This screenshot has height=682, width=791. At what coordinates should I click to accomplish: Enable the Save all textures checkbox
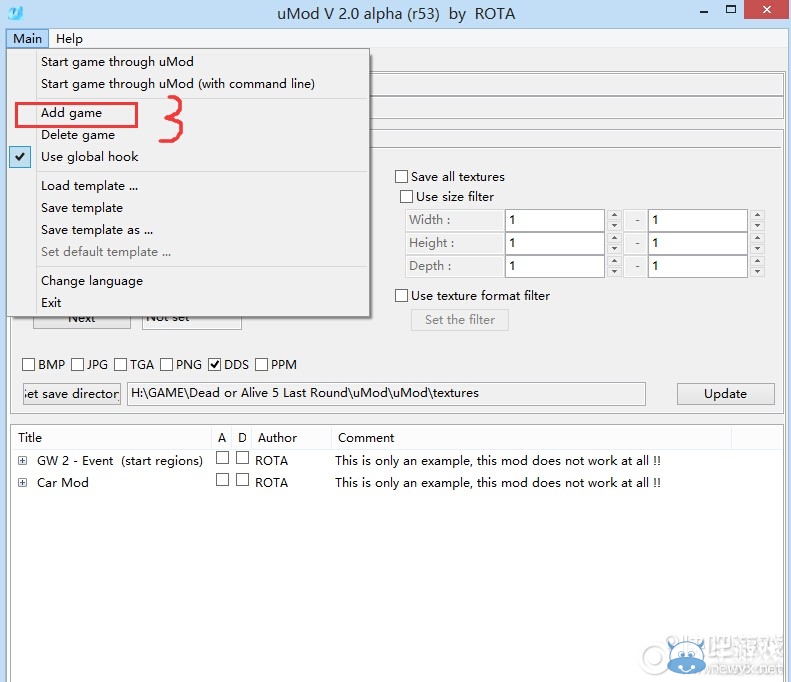tap(402, 177)
